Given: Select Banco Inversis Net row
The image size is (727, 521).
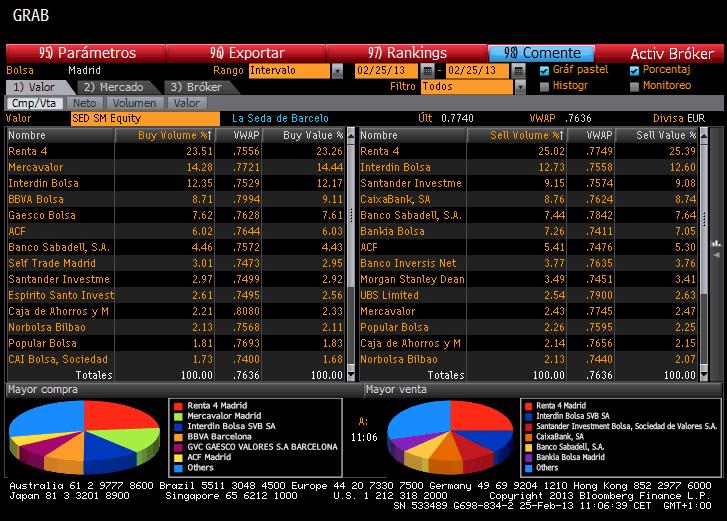Looking at the screenshot, I should pos(529,263).
